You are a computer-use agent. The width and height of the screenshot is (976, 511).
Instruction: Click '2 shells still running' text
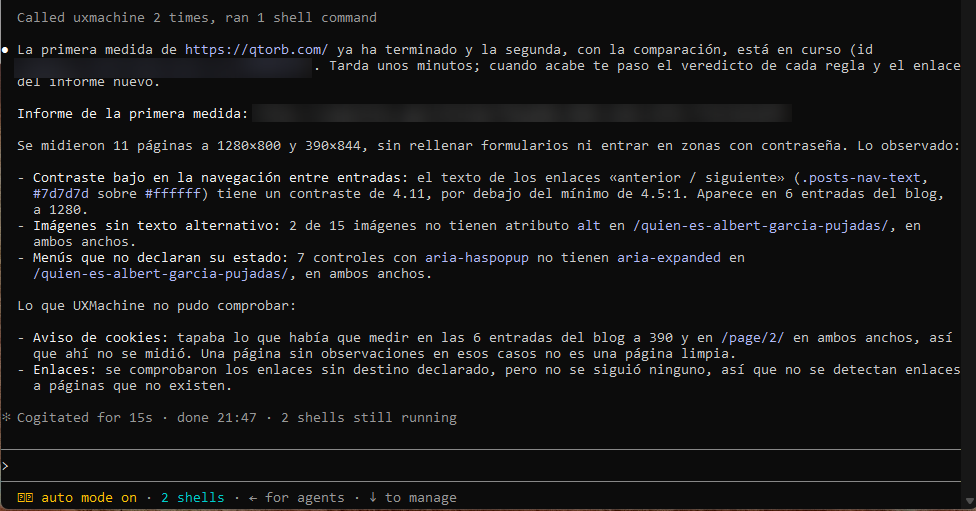click(368, 418)
